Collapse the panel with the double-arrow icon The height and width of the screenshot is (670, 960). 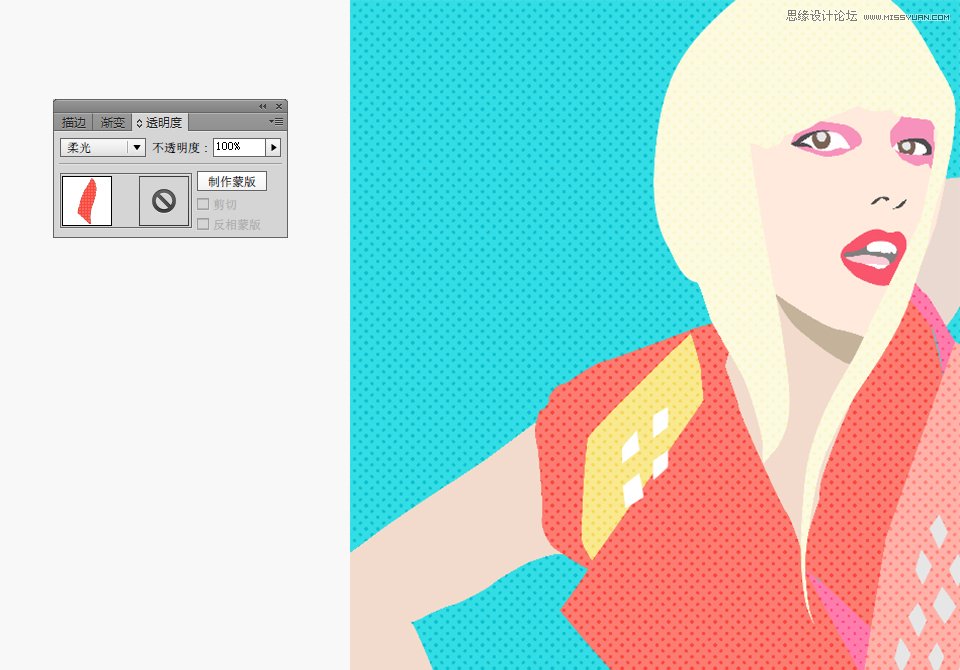coord(263,107)
